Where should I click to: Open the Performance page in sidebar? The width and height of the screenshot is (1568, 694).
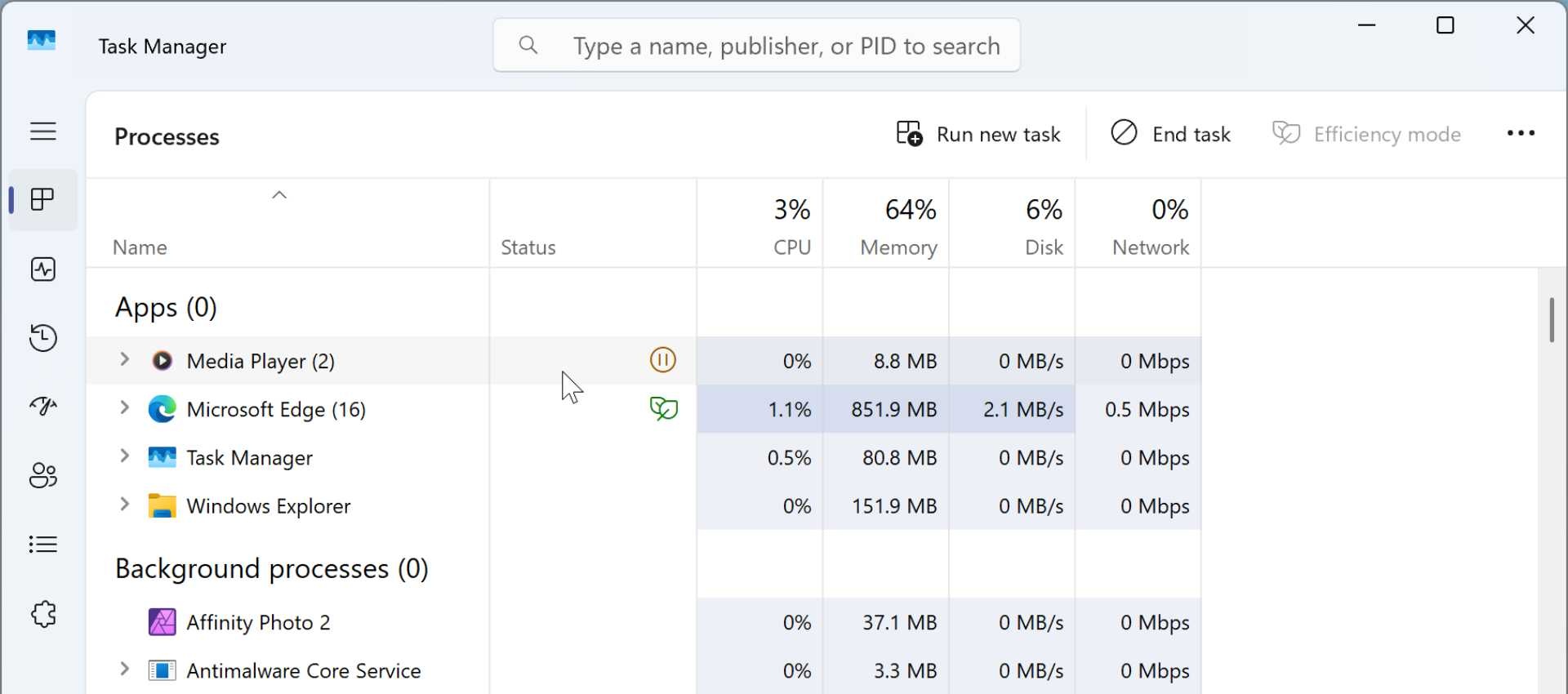[43, 269]
